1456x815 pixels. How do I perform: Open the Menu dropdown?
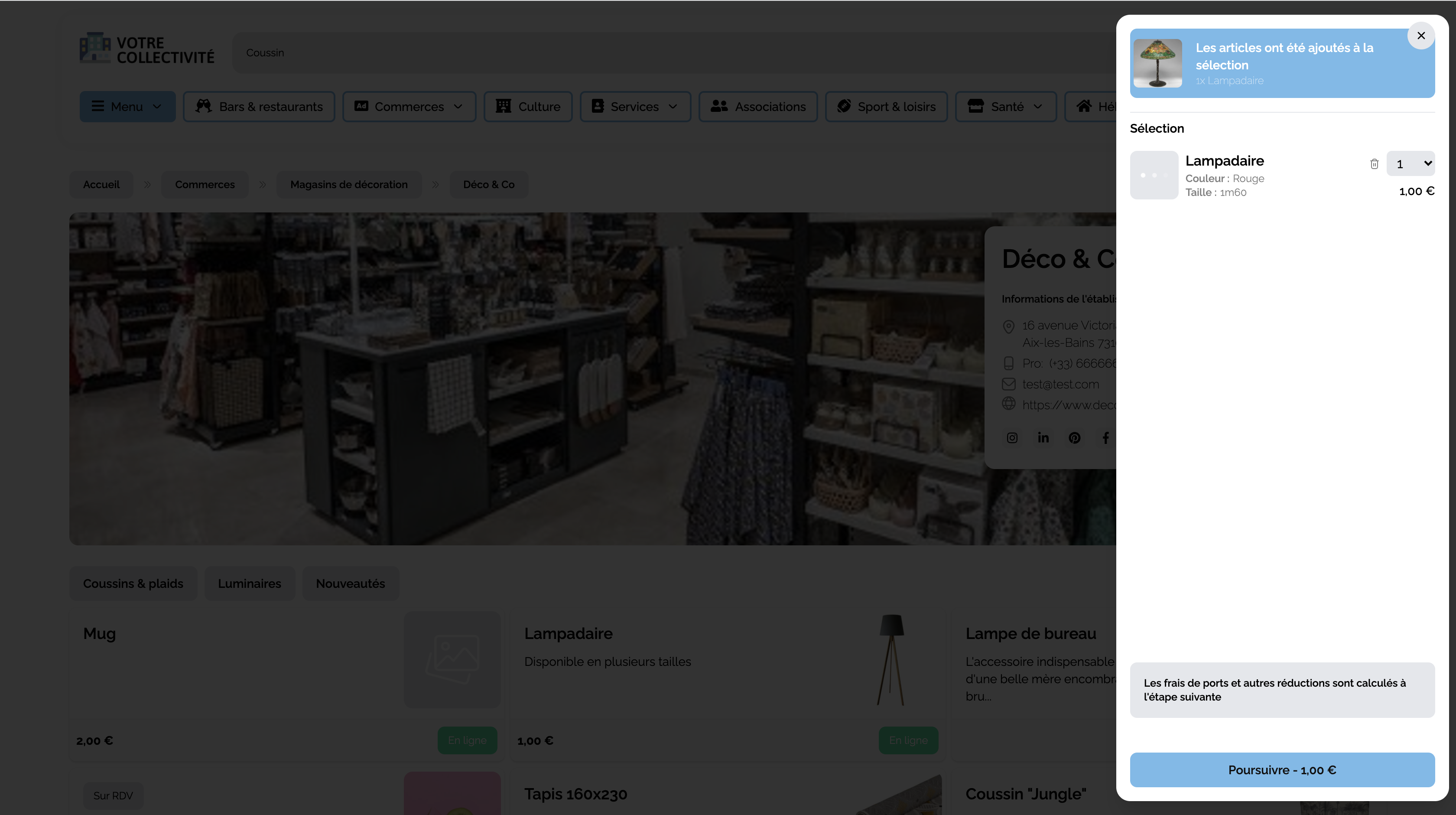[127, 106]
